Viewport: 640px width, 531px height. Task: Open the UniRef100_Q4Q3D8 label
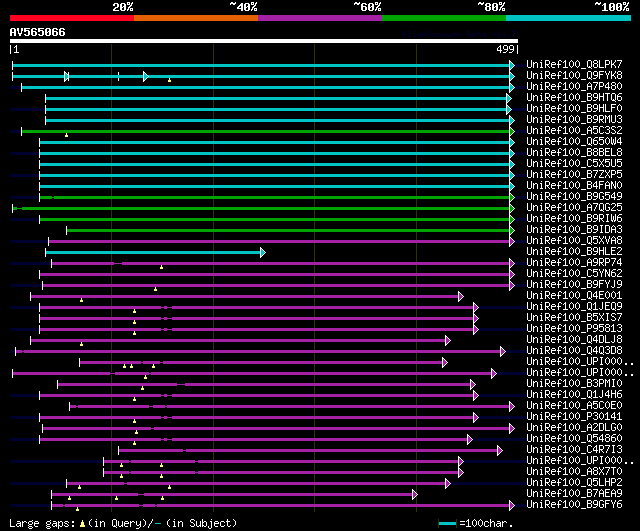click(x=574, y=351)
